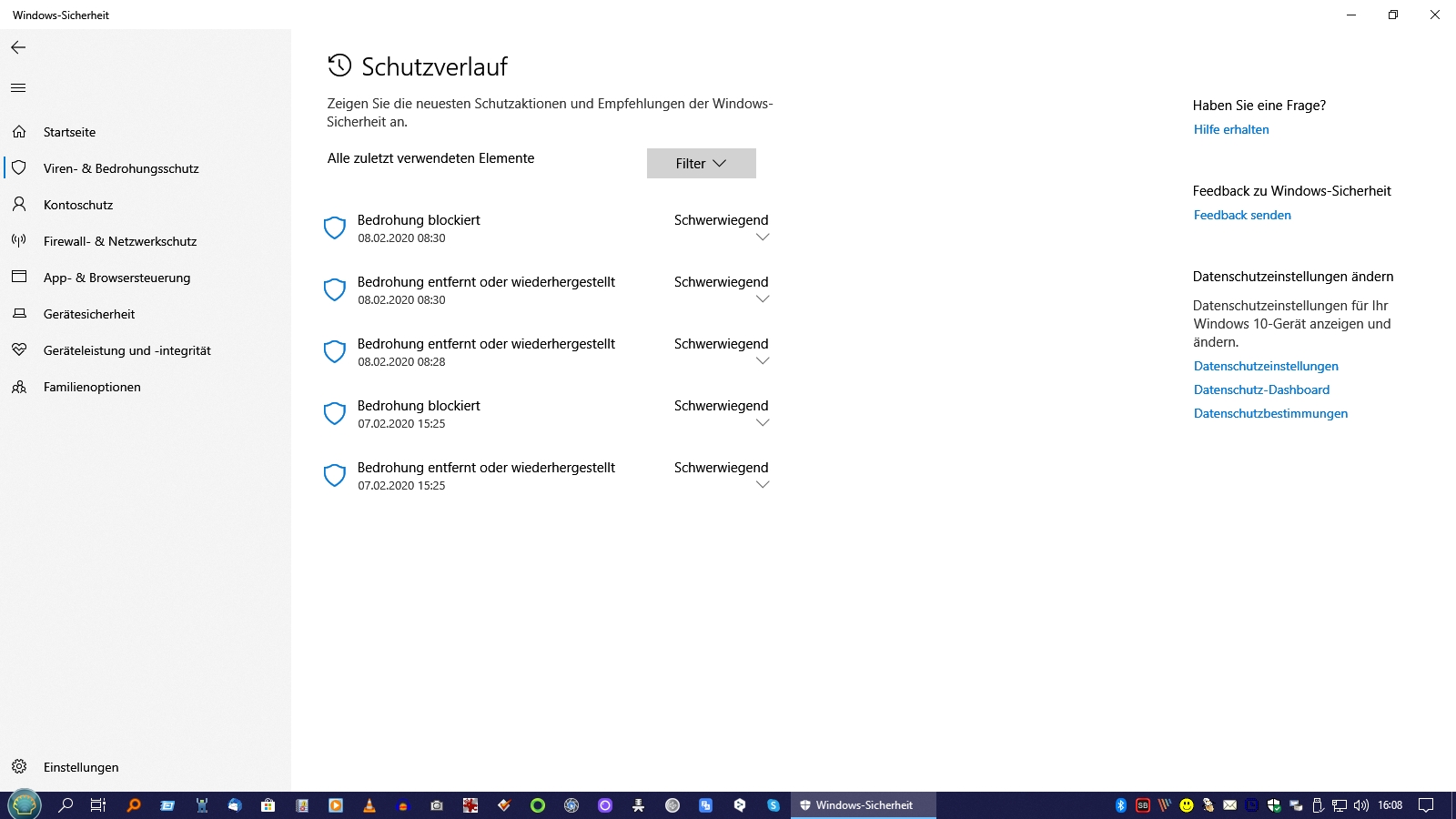Open Action Center notification icon
Viewport: 1456px width, 819px height.
pyautogui.click(x=1426, y=805)
